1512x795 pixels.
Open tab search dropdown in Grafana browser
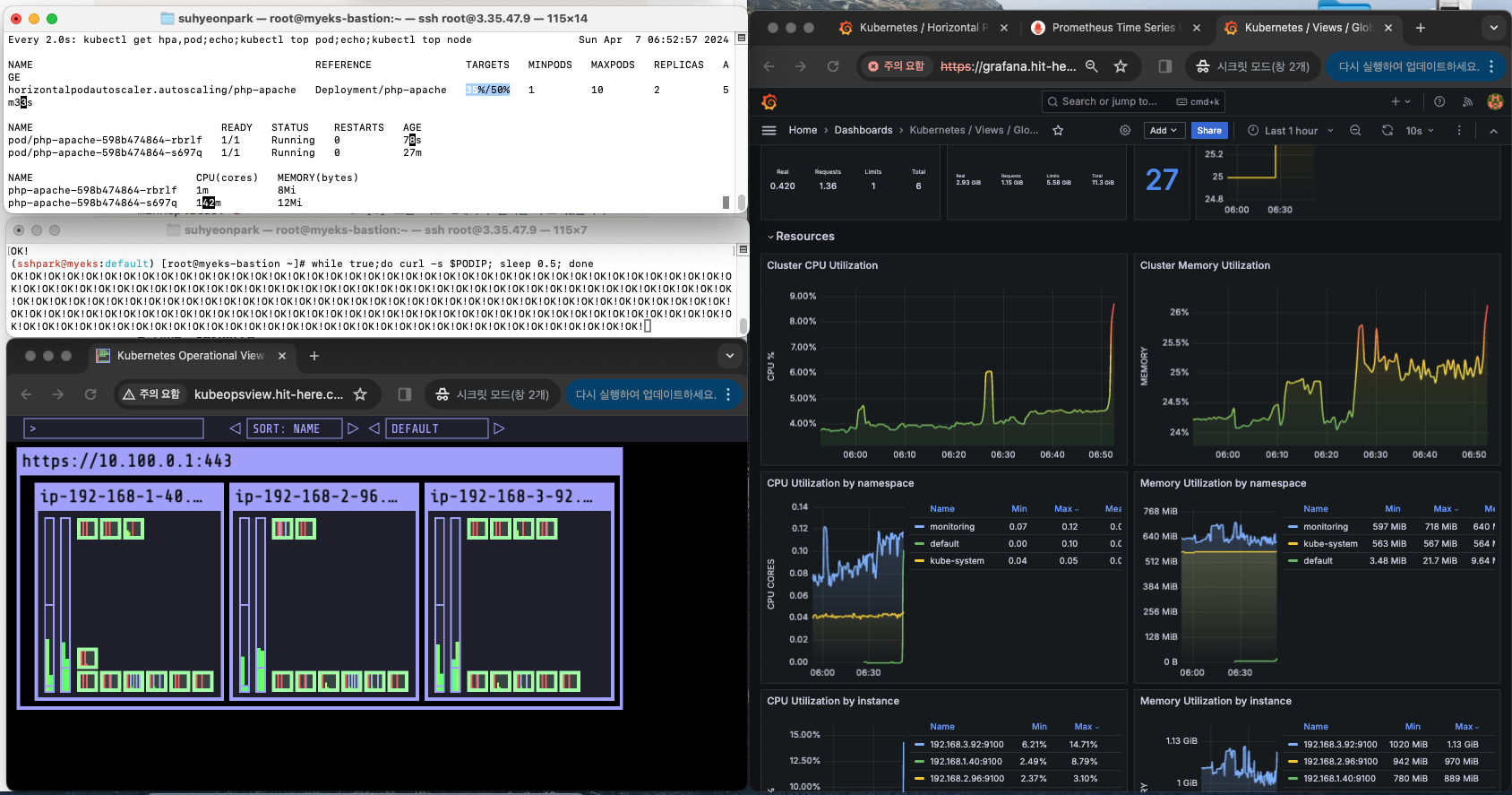click(x=1493, y=28)
